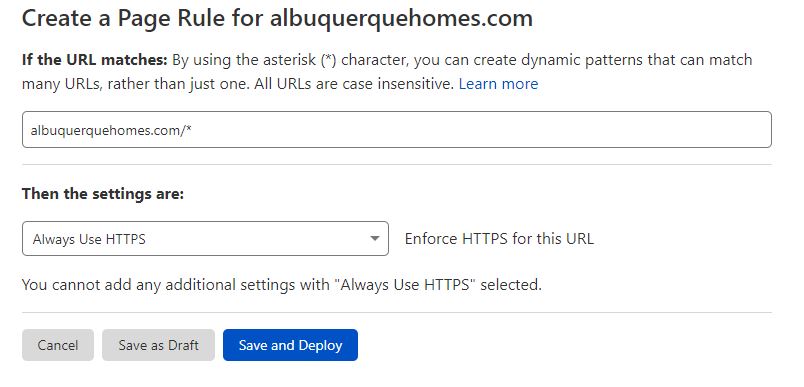
Task: Click 'All URLs are case insensitive' sentence
Action: click(x=354, y=84)
